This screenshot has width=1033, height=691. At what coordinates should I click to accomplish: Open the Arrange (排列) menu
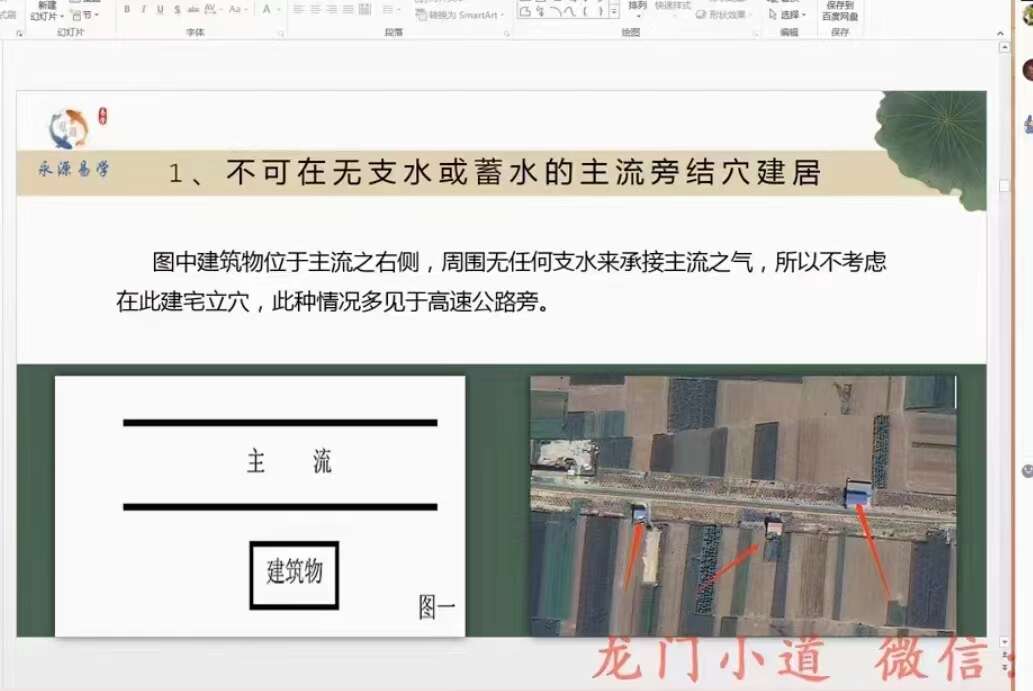coord(637,8)
